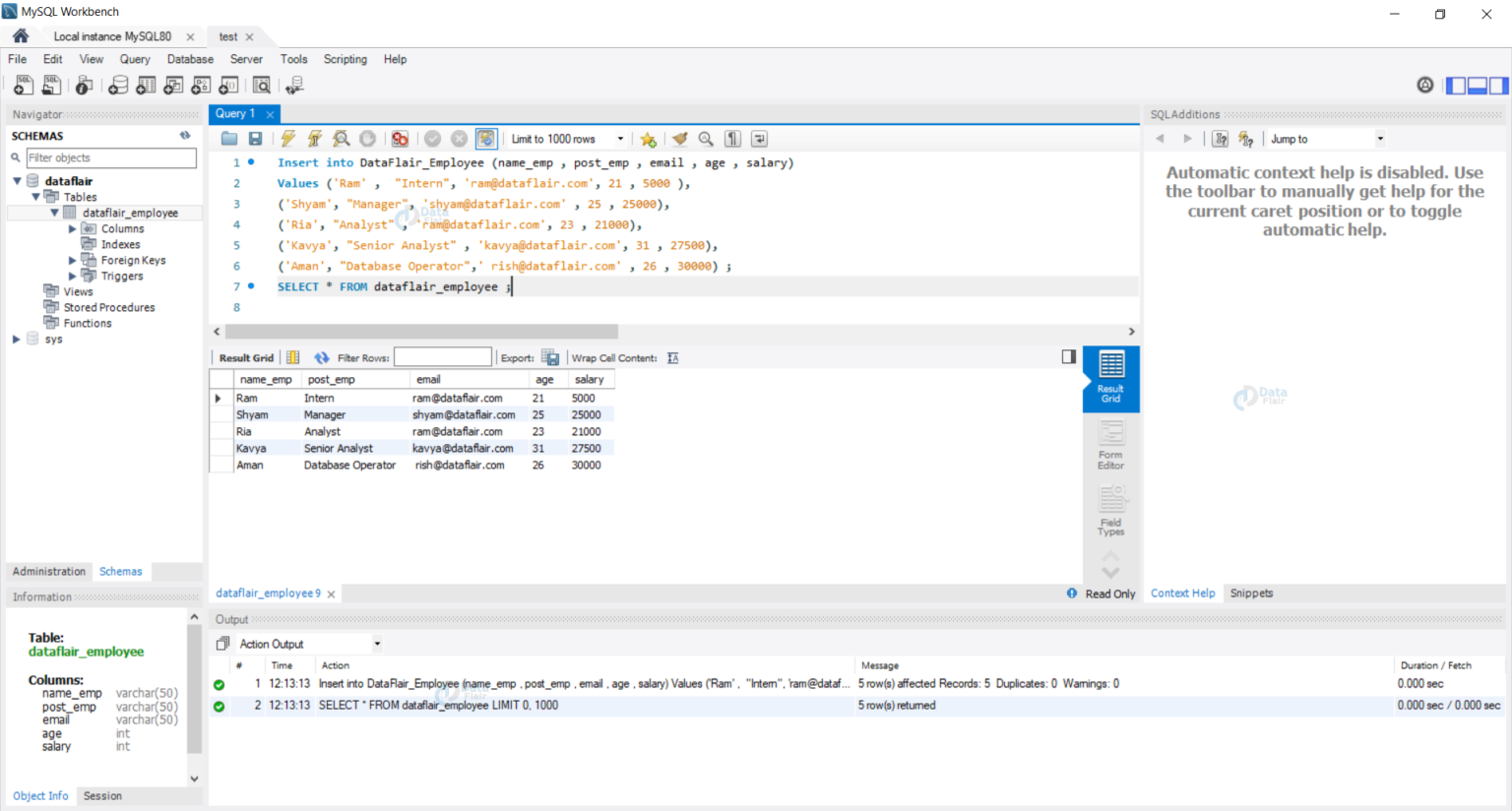Viewport: 1512px width, 811px height.
Task: Create a new SQL tab icon
Action: pyautogui.click(x=23, y=86)
